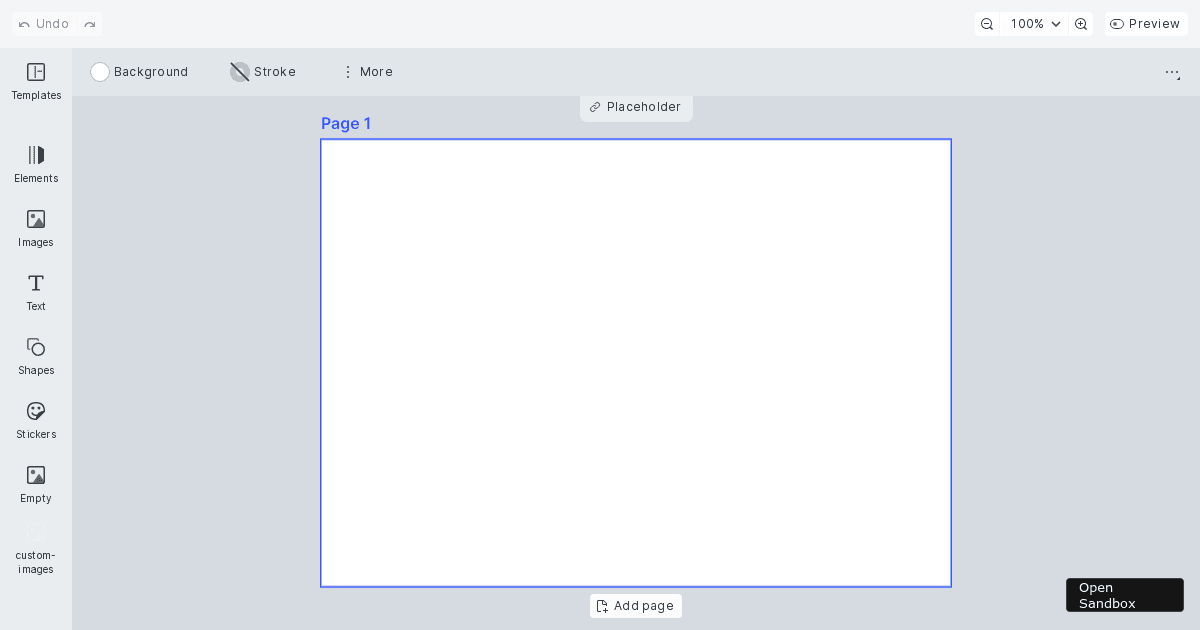Open the Background color swatch
The height and width of the screenshot is (630, 1200).
(x=100, y=71)
